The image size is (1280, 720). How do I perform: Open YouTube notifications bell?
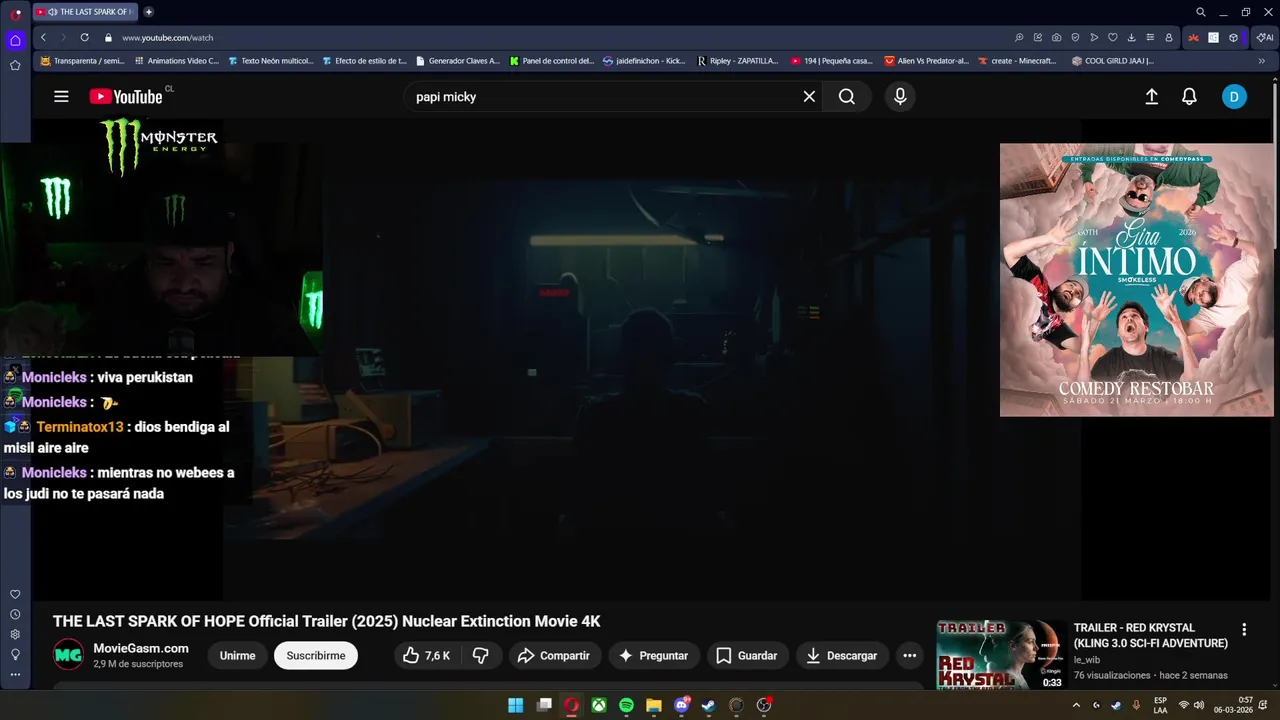[1189, 97]
